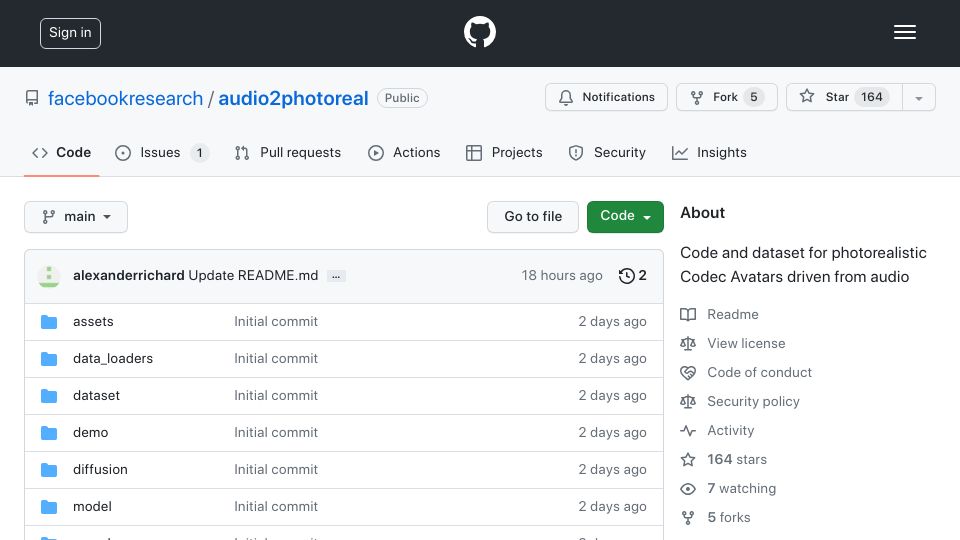Open the Pull requests tab
Screen dimensions: 960x540
pyautogui.click(x=288, y=152)
